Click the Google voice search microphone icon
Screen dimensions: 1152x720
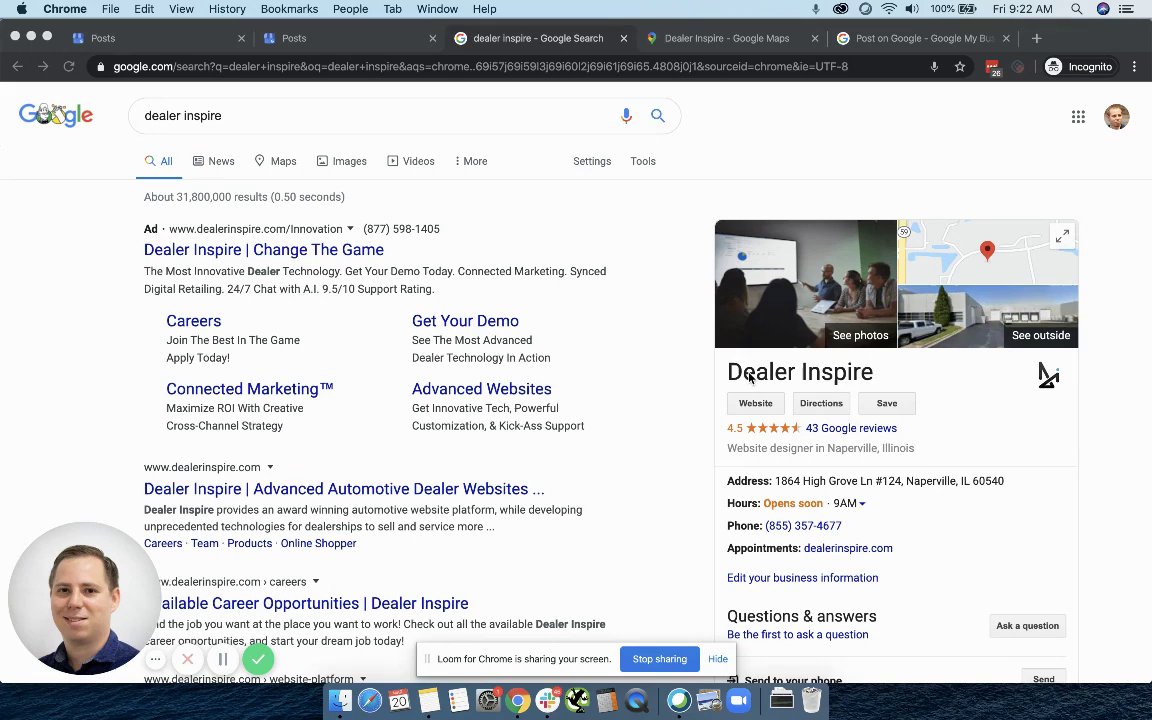pos(626,116)
